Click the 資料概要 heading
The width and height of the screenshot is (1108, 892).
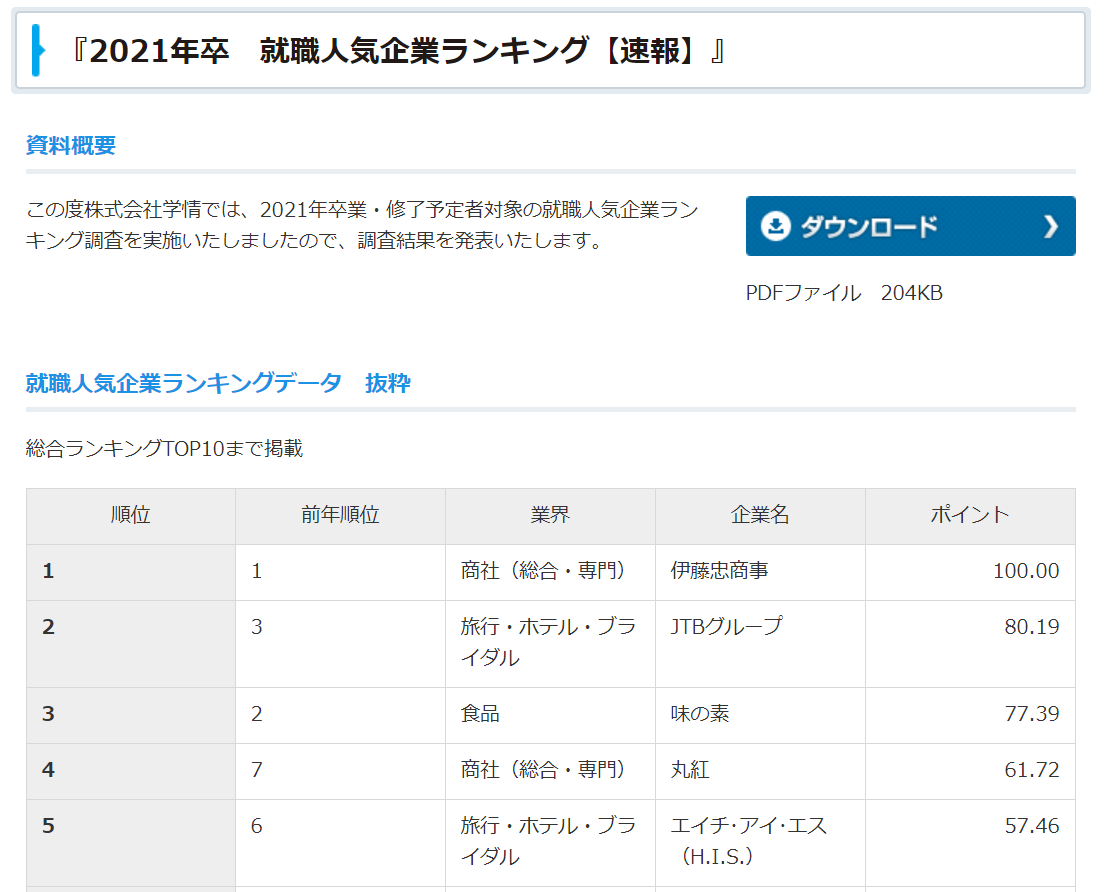71,145
